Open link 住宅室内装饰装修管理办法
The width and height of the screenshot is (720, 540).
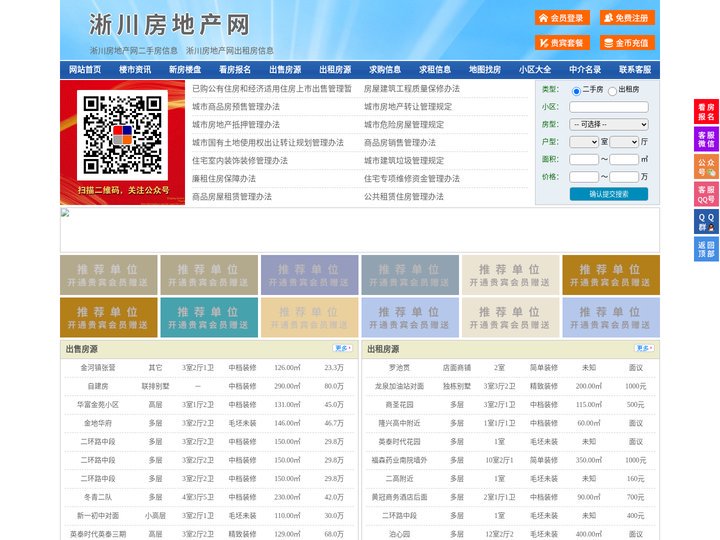[240, 161]
